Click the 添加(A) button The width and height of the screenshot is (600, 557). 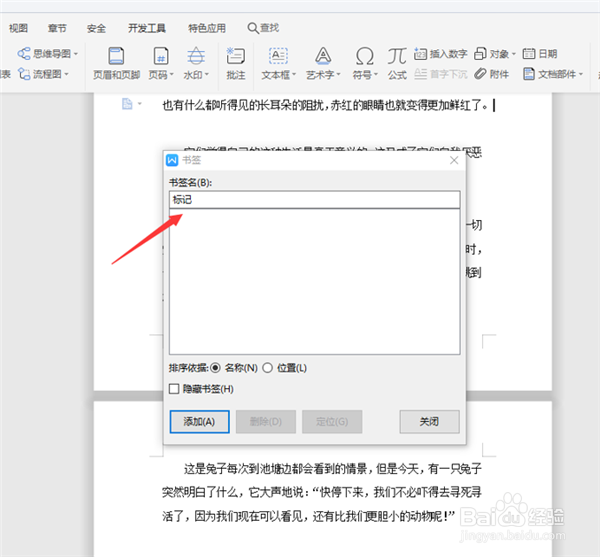tap(199, 422)
